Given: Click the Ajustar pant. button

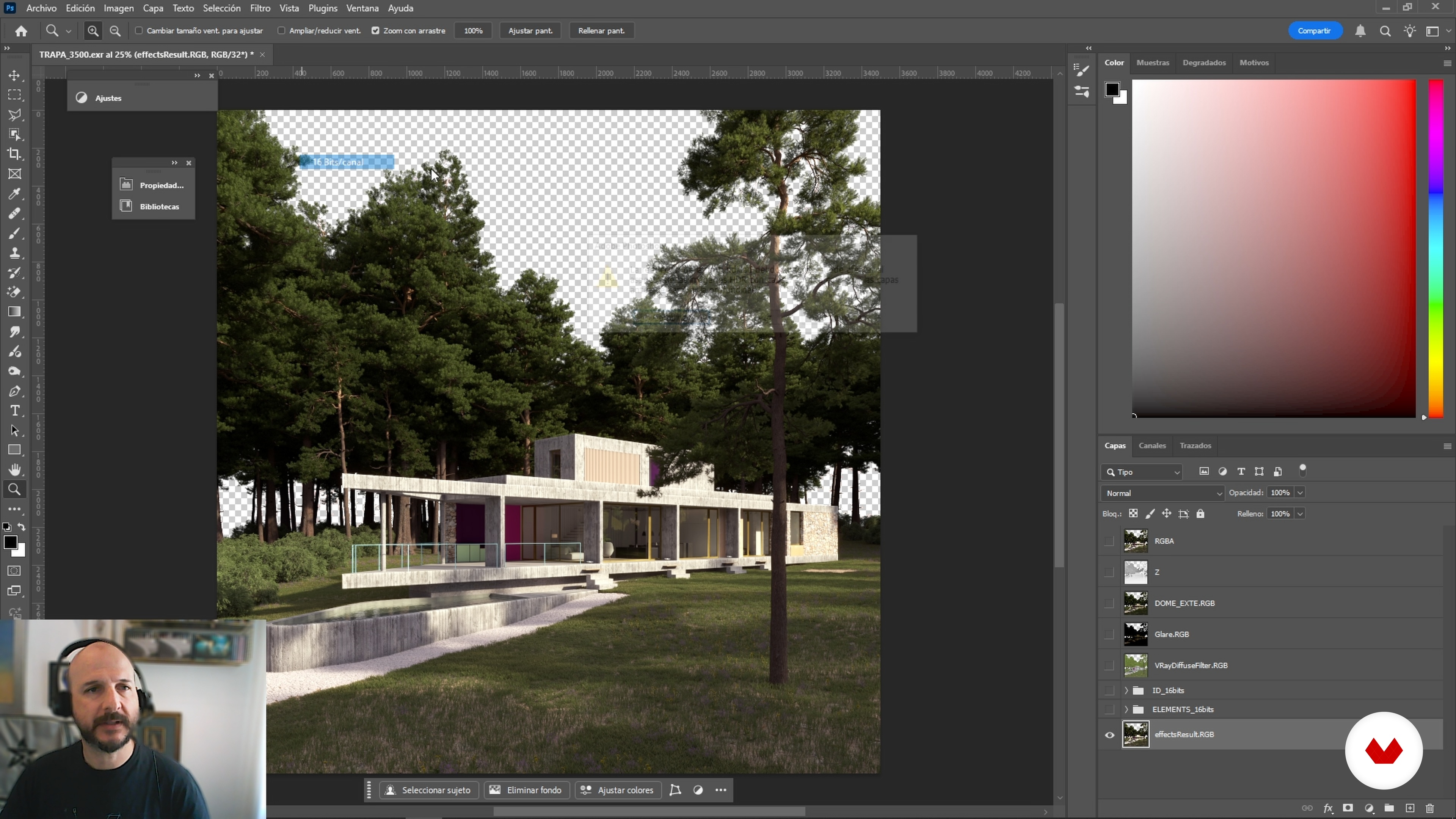Looking at the screenshot, I should 530,31.
